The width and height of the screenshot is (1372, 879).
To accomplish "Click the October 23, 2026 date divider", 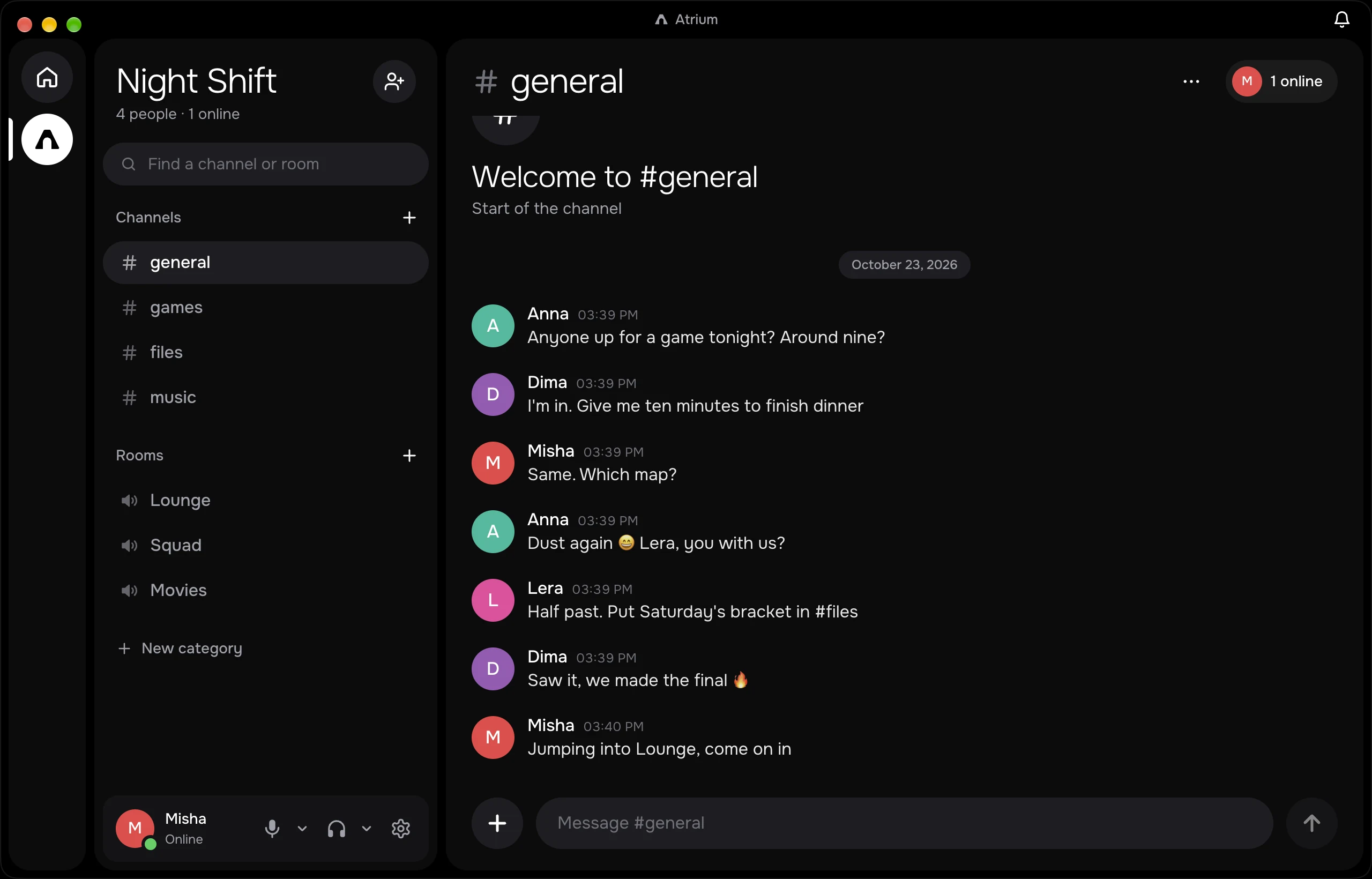I will click(904, 265).
